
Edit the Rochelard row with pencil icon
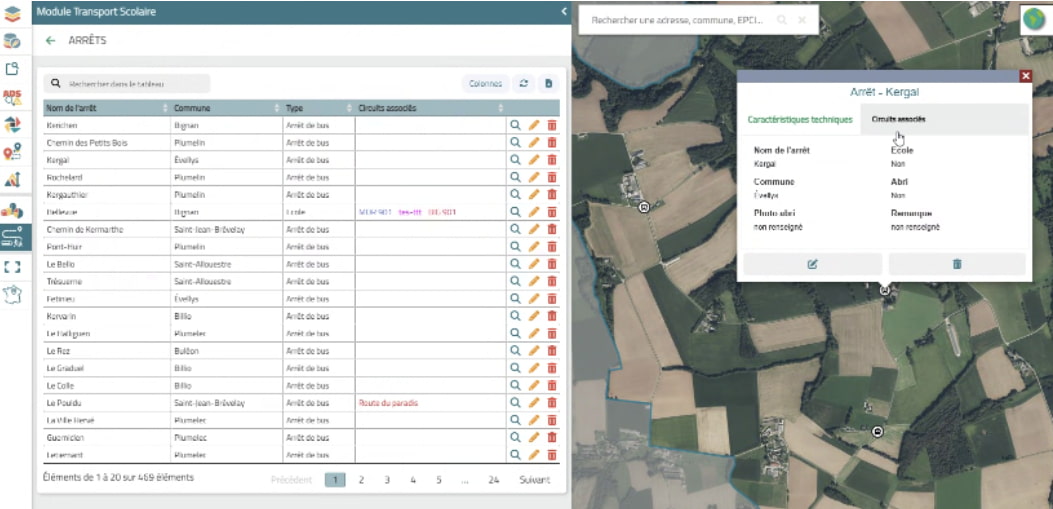534,177
